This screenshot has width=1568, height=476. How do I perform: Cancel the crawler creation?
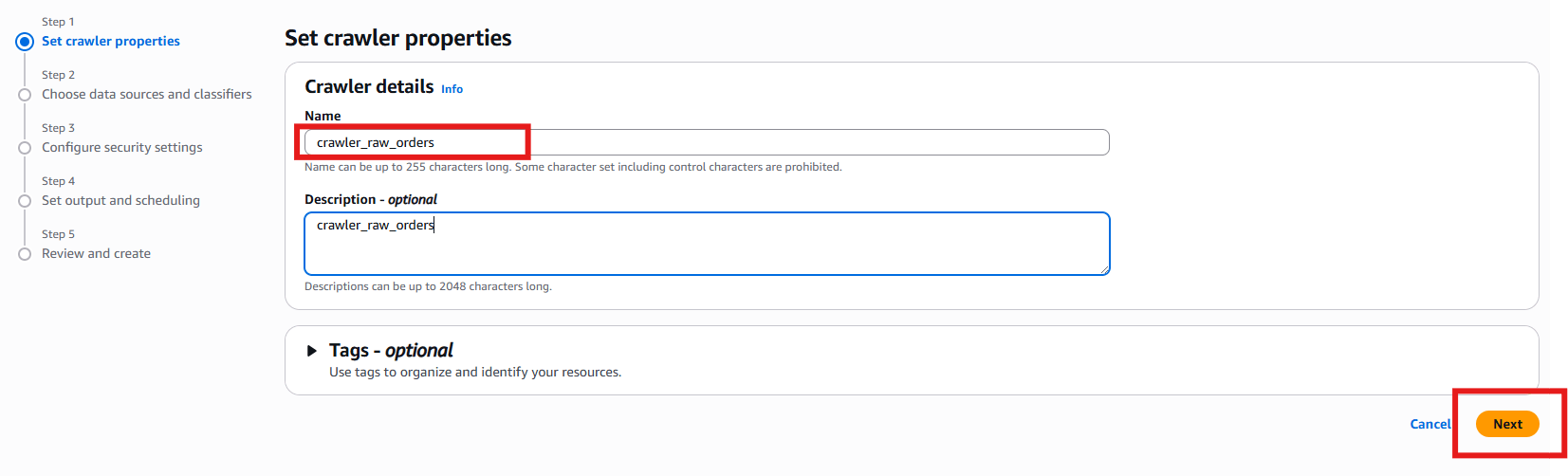click(1430, 424)
